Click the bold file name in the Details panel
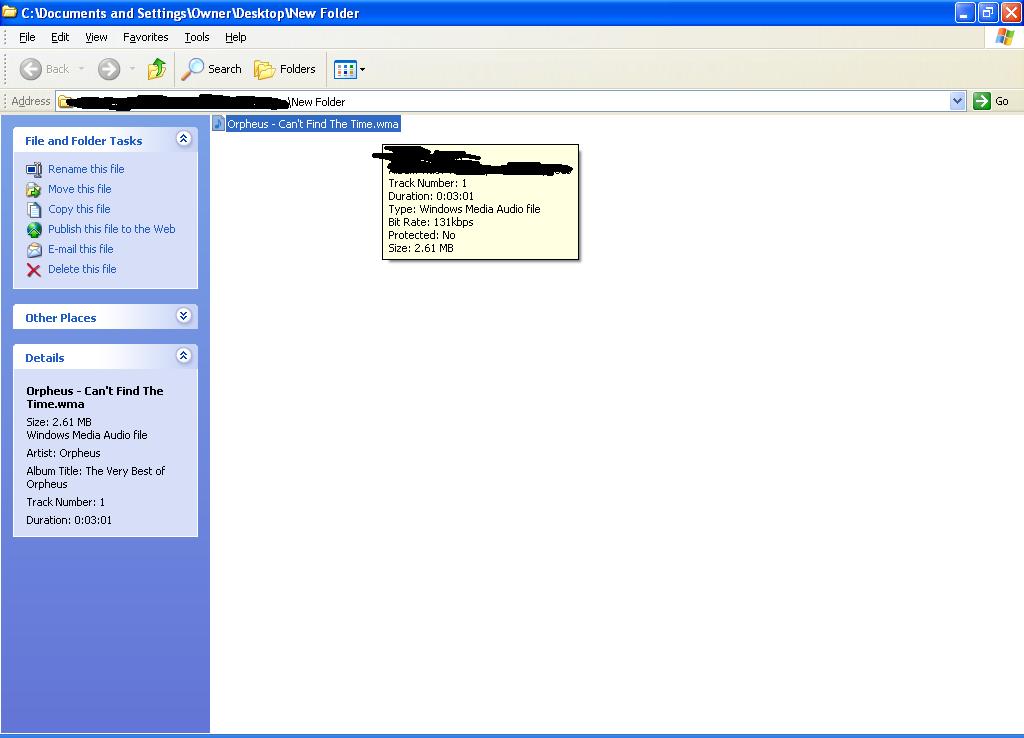The width and height of the screenshot is (1024, 738). coord(95,397)
